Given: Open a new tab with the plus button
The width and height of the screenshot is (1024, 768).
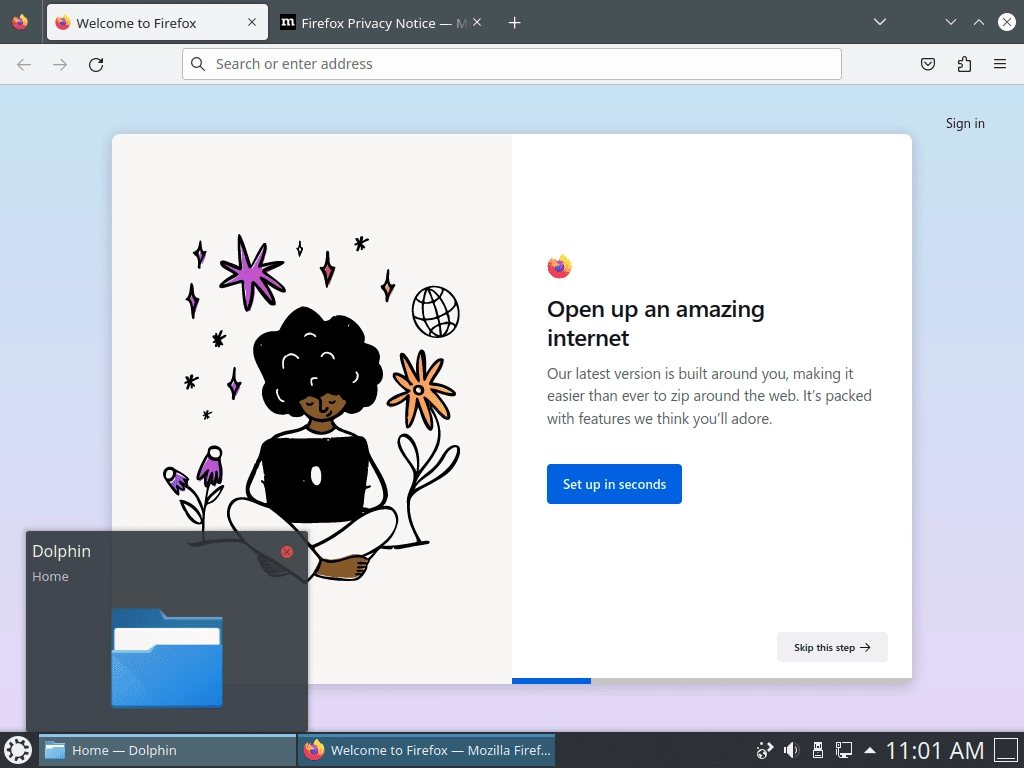Looking at the screenshot, I should click(515, 23).
